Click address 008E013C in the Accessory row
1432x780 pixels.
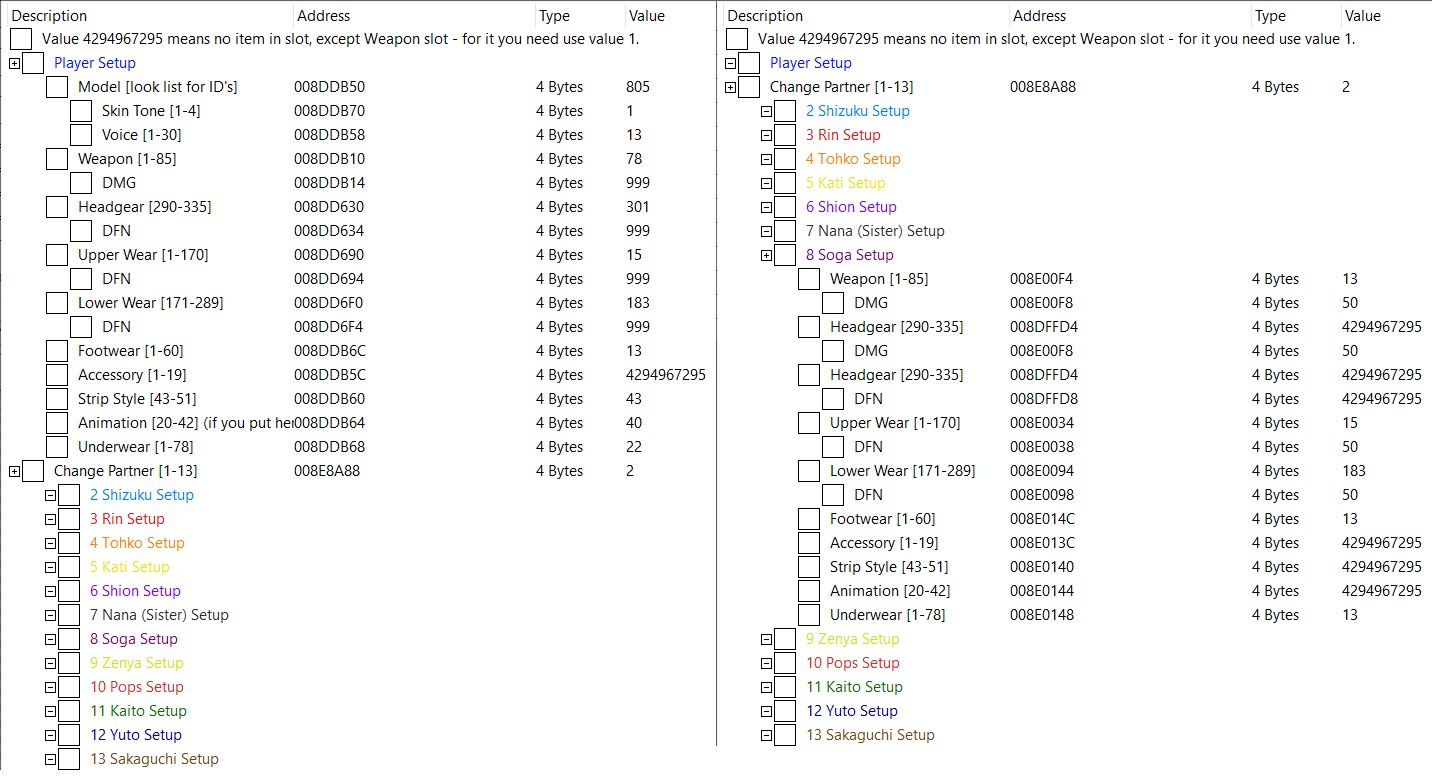pyautogui.click(x=1045, y=543)
